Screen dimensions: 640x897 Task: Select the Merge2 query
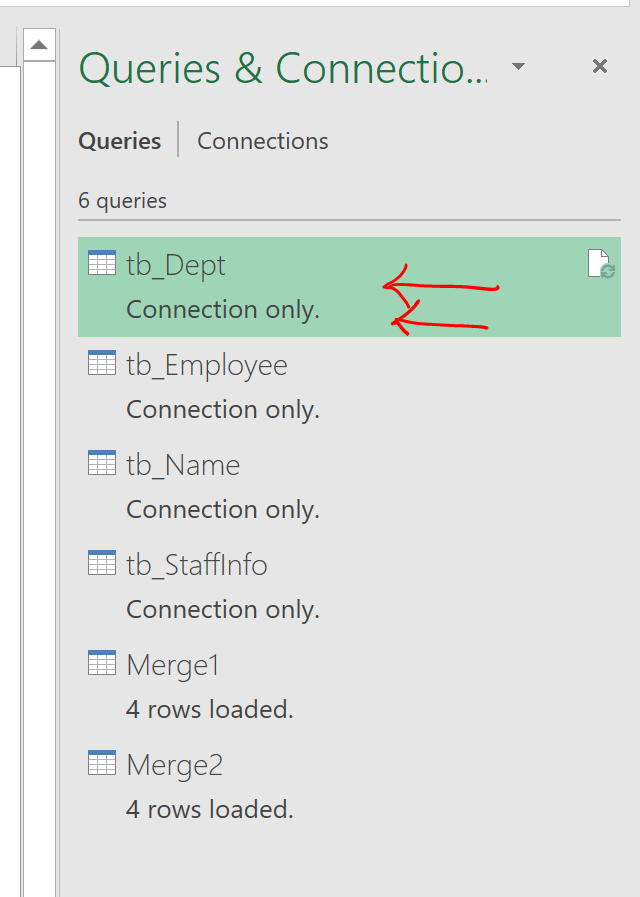point(174,765)
